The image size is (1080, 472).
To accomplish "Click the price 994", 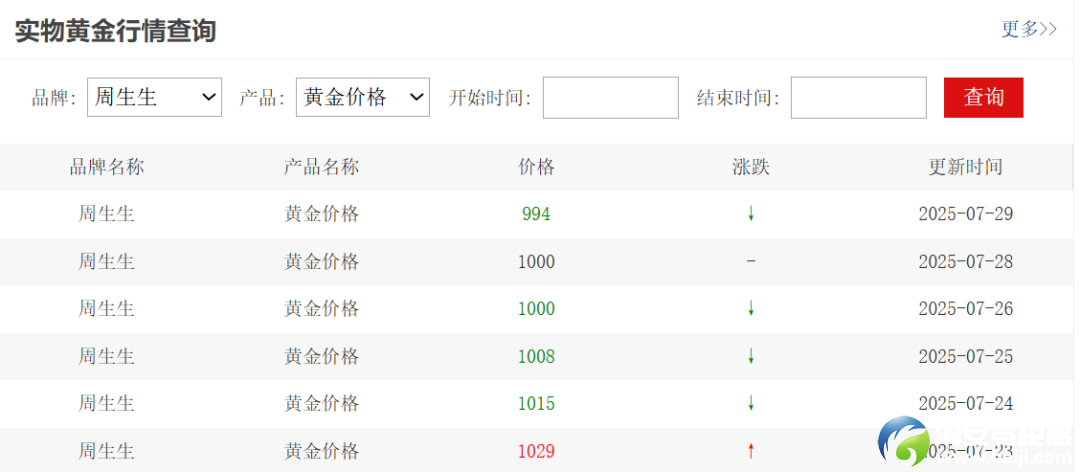I will click(x=537, y=214).
